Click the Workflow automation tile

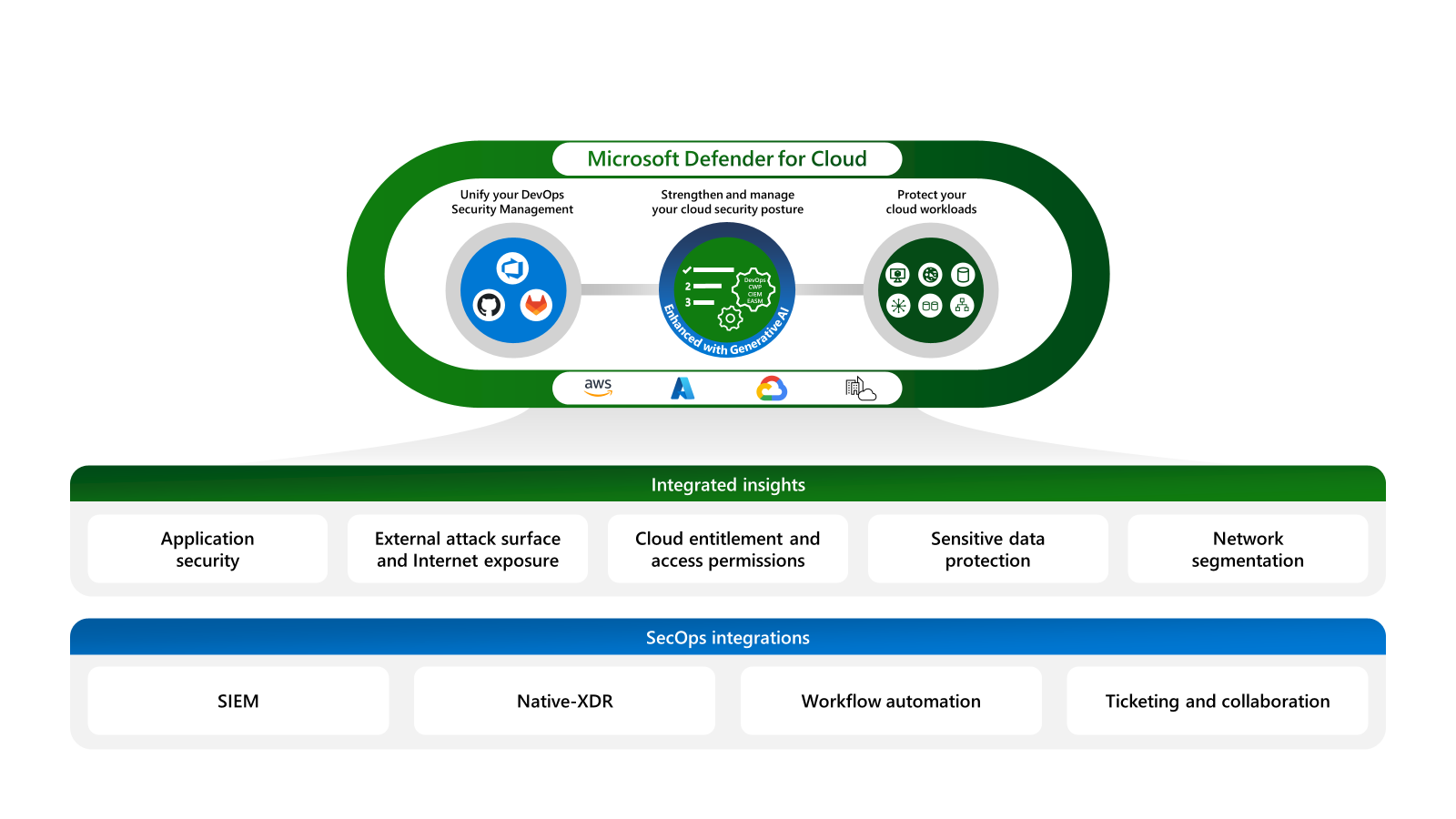[x=891, y=701]
